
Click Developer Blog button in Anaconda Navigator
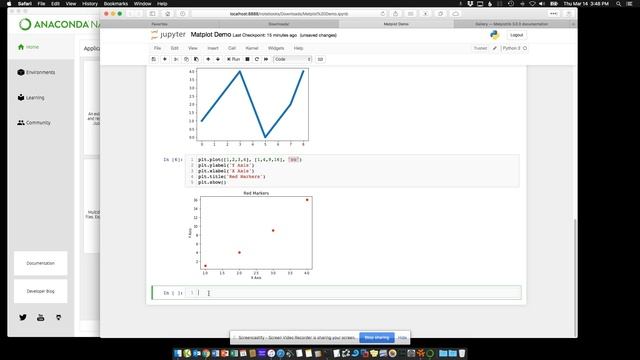pos(40,291)
